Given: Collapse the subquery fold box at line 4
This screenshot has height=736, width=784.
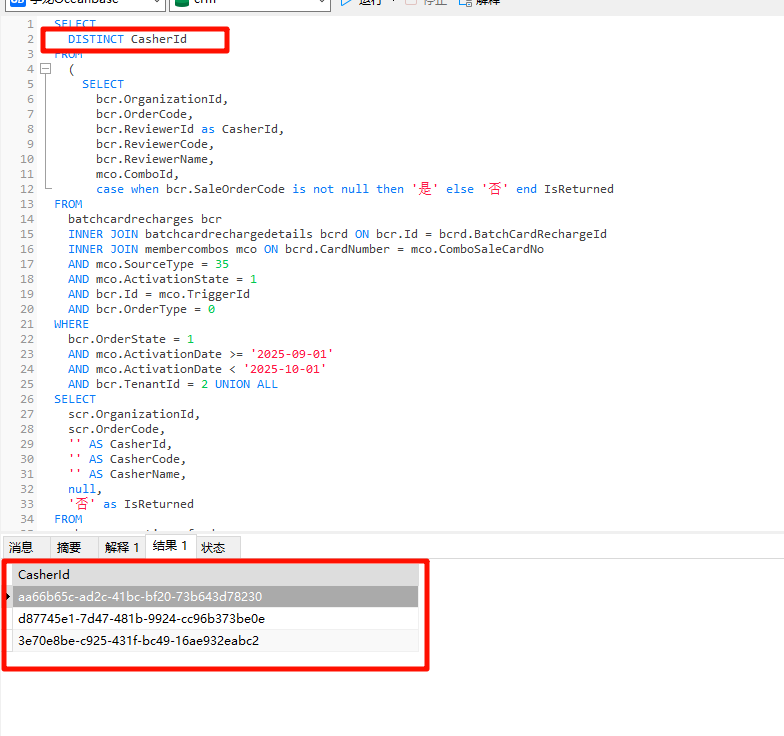Looking at the screenshot, I should pos(45,69).
